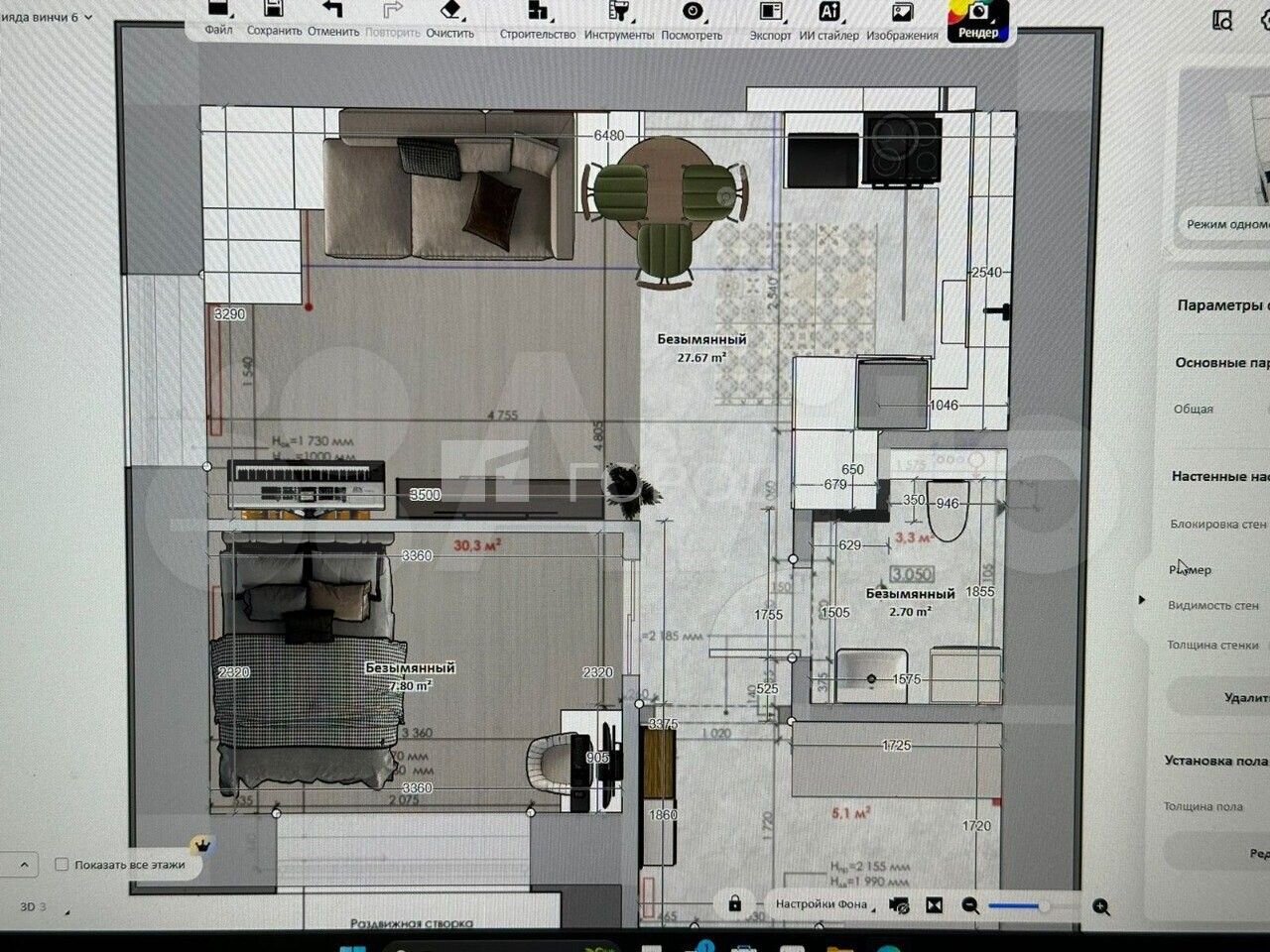Open ИИ стайлер tool

[828, 12]
